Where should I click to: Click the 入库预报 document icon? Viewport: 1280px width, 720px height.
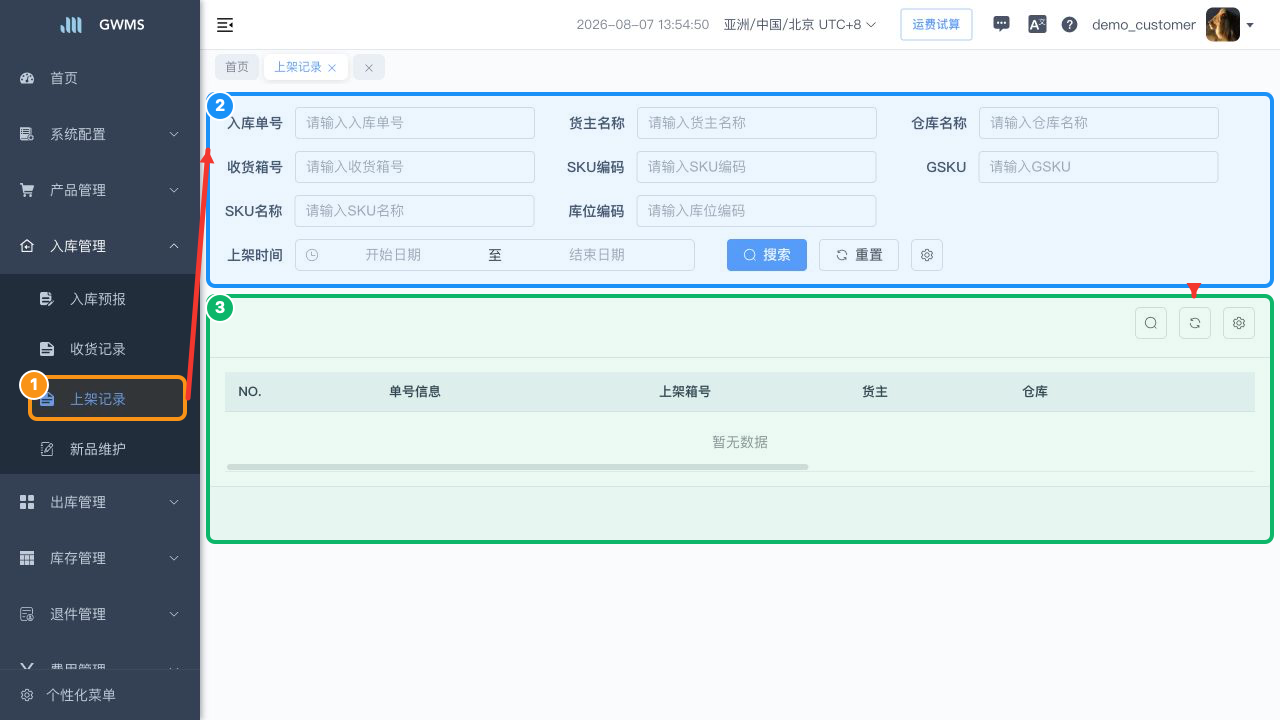click(x=47, y=299)
